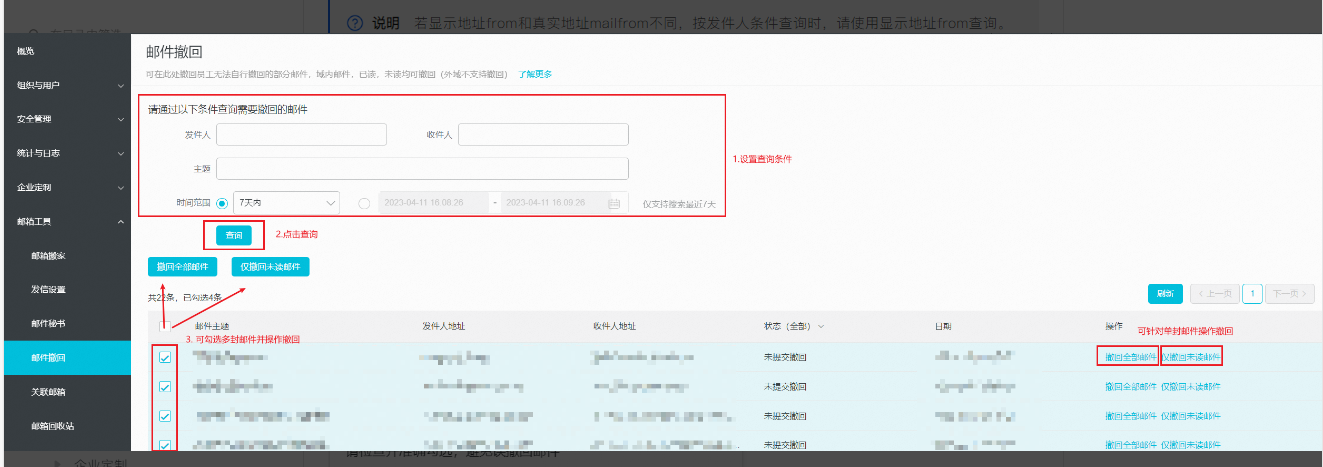Open the 了解更多 link

[x=534, y=74]
